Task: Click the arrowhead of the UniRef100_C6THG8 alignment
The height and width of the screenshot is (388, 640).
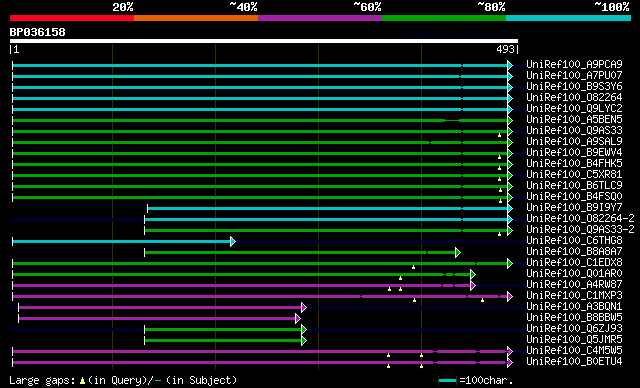Action: [233, 242]
